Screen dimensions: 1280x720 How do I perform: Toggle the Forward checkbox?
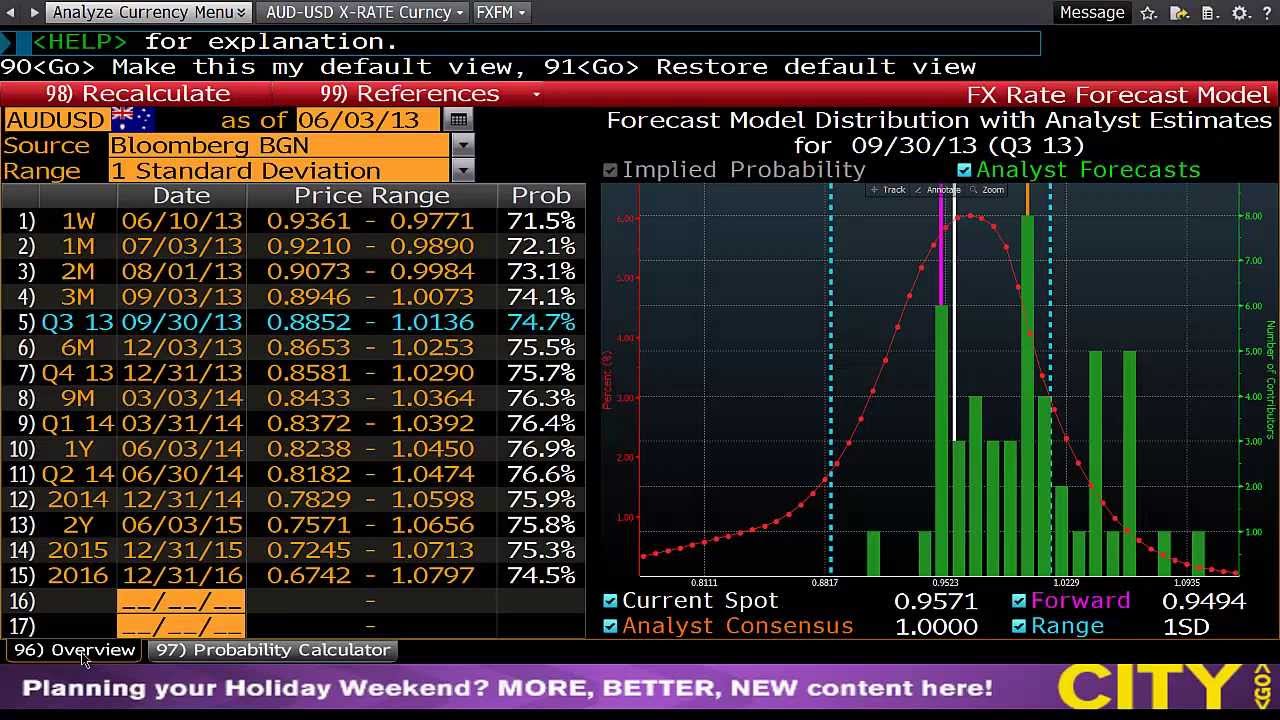tap(1019, 600)
